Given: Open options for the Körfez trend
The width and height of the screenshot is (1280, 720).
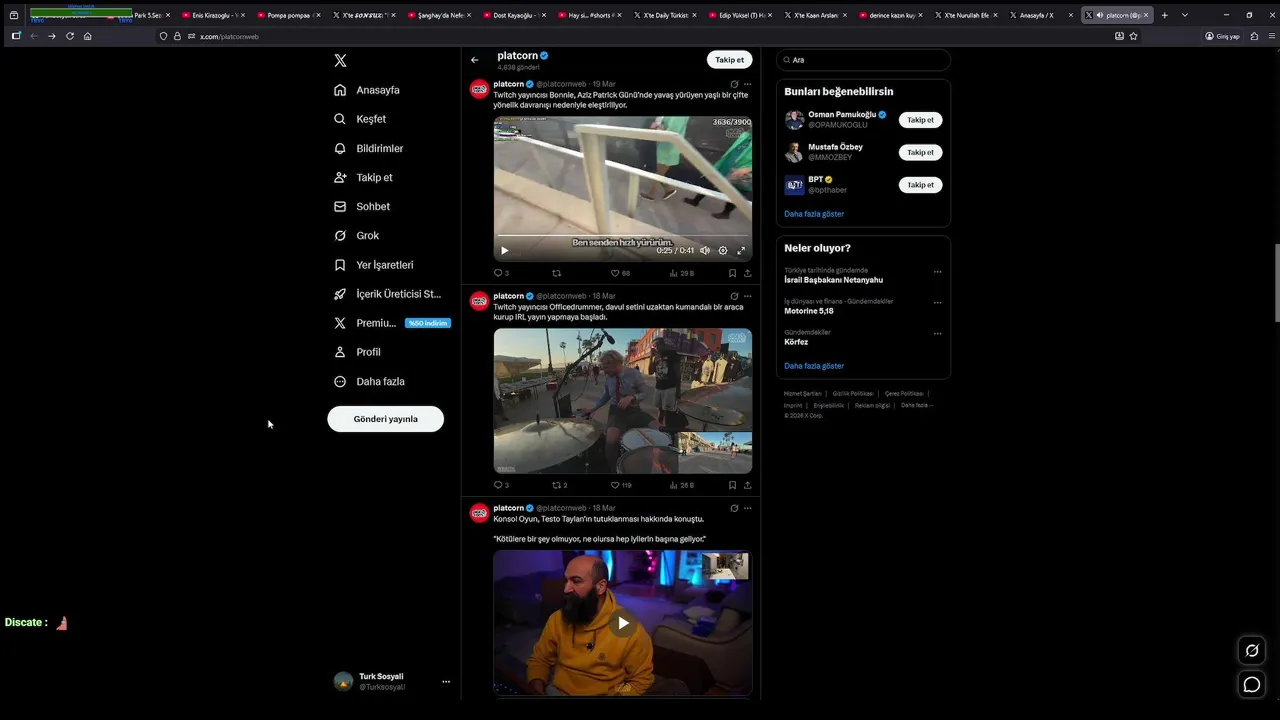Looking at the screenshot, I should point(937,334).
